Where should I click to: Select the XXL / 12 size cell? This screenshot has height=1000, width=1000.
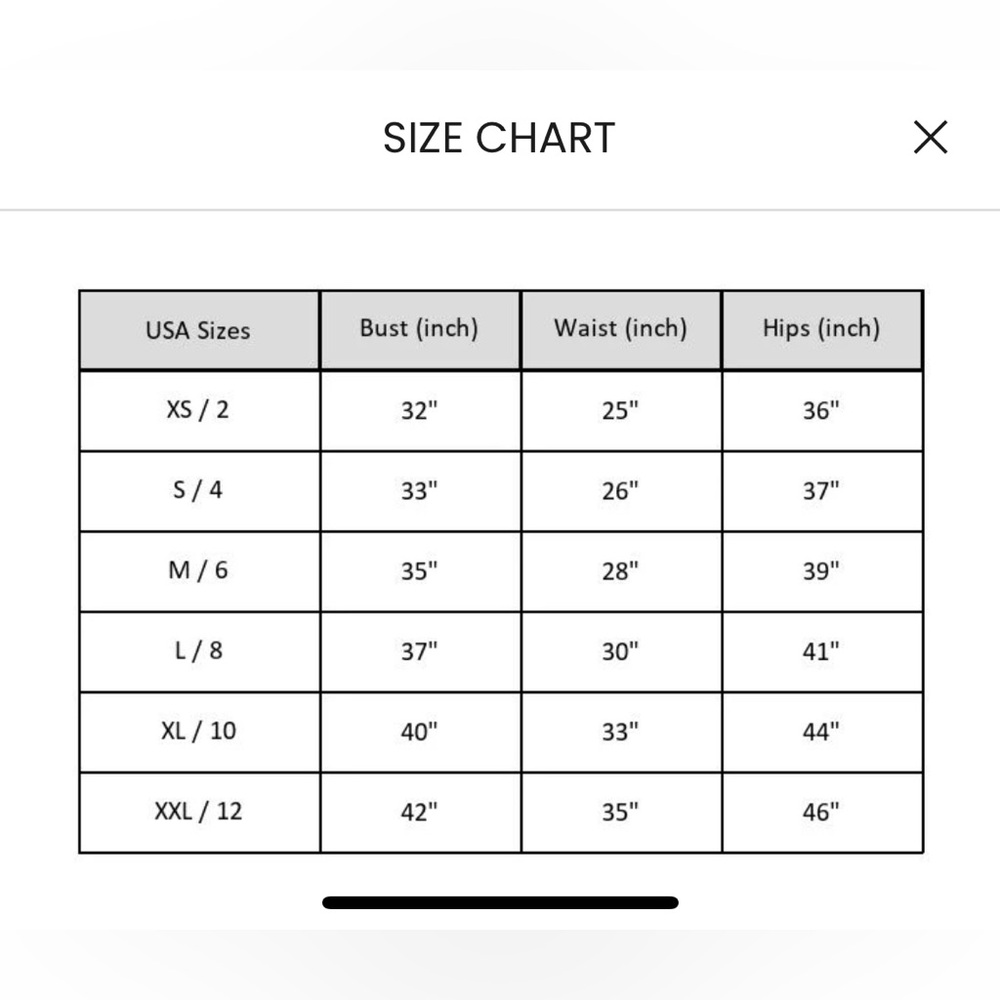(x=199, y=812)
